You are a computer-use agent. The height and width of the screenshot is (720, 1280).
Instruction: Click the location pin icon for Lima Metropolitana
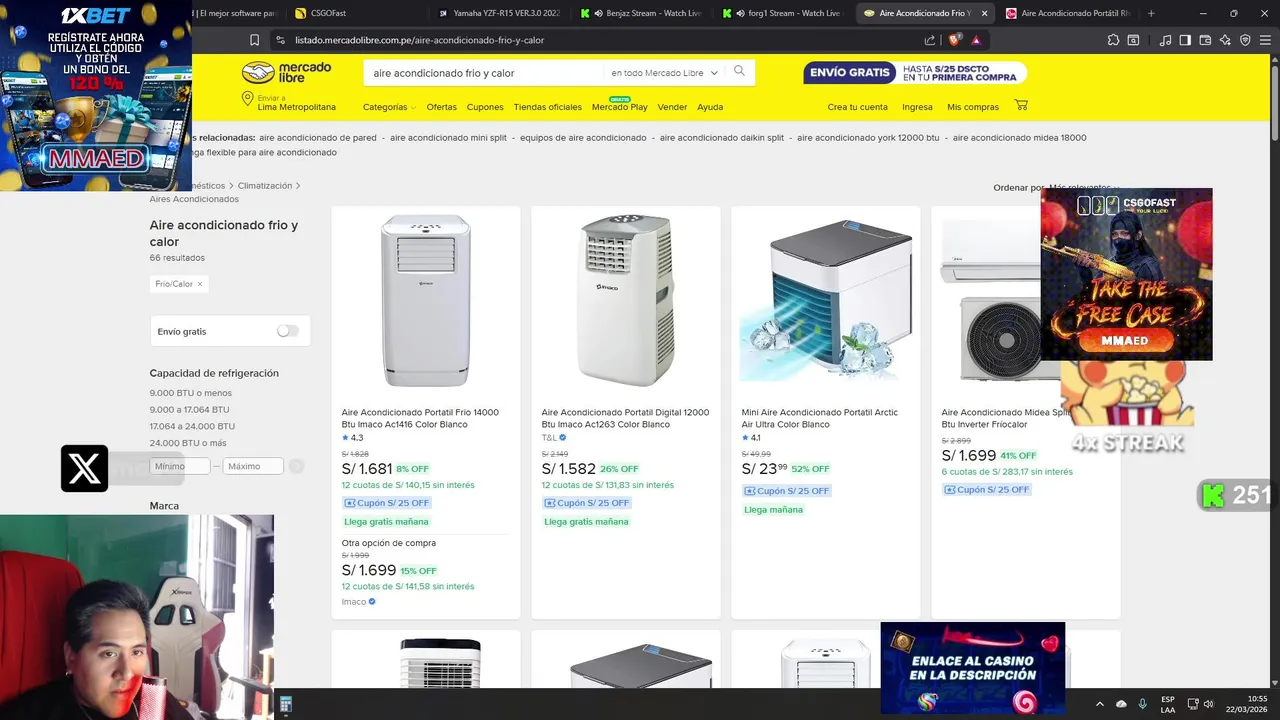click(247, 99)
